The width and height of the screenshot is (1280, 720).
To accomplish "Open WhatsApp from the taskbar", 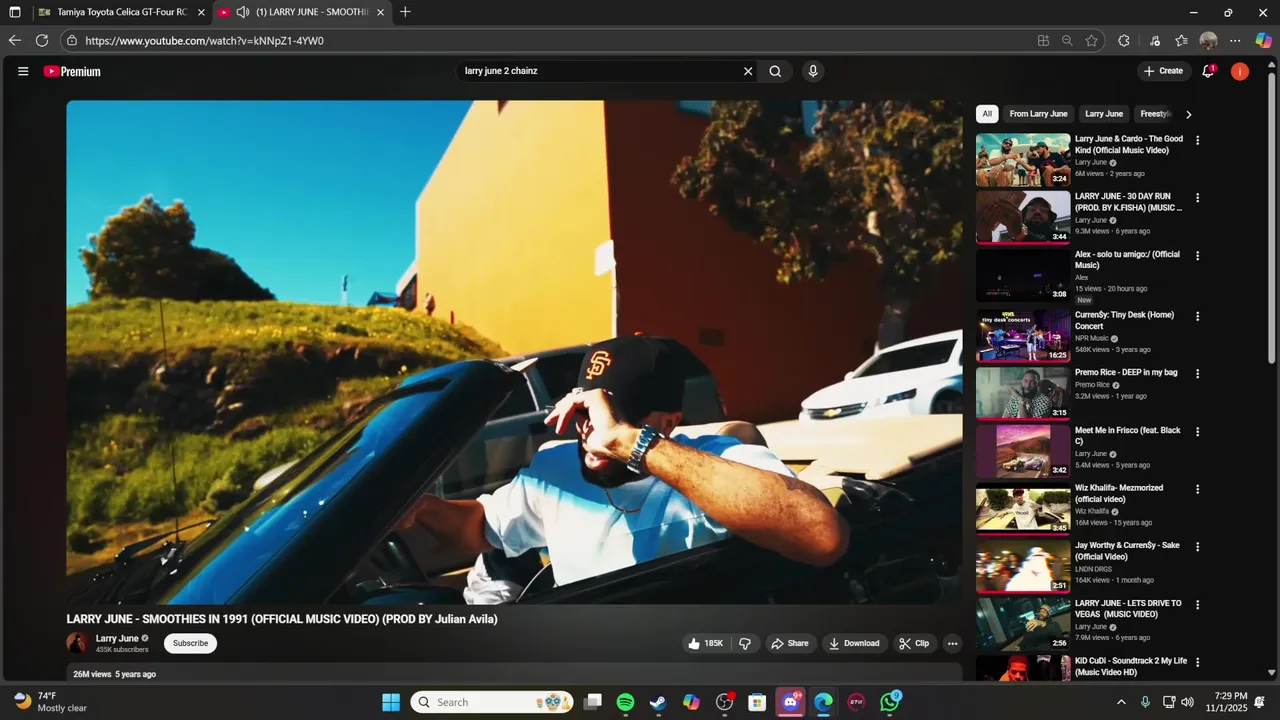I will [x=890, y=702].
